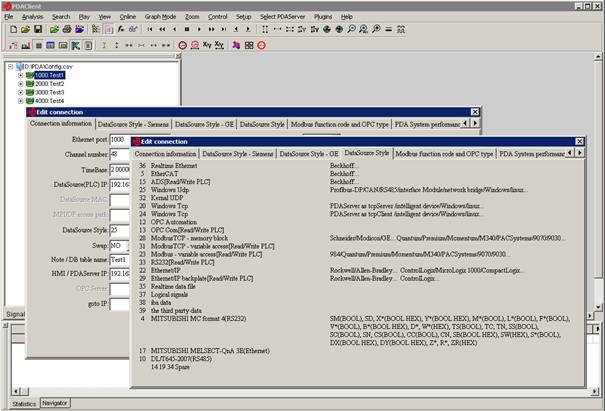This screenshot has height=411, width=605.
Task: Open the Graph Mode menu
Action: coord(159,17)
